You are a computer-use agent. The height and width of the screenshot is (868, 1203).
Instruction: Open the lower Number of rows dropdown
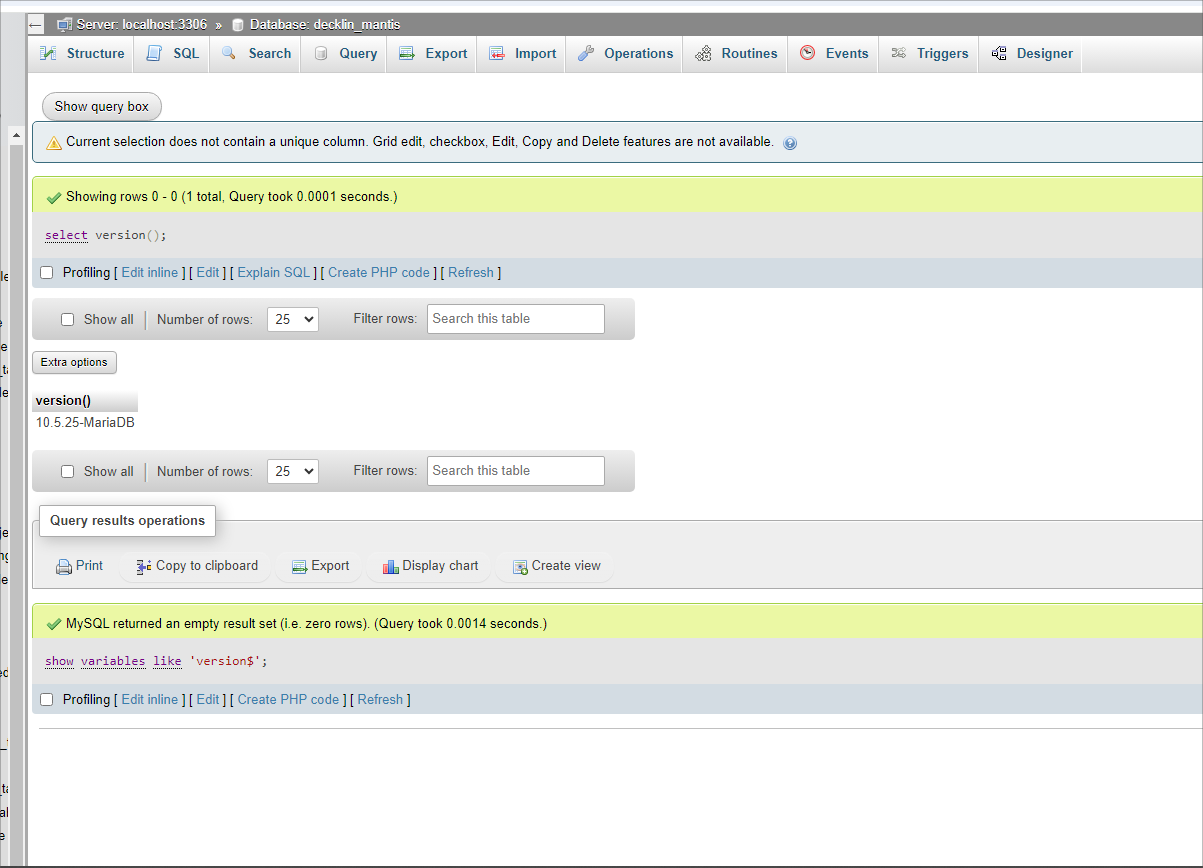(x=292, y=472)
